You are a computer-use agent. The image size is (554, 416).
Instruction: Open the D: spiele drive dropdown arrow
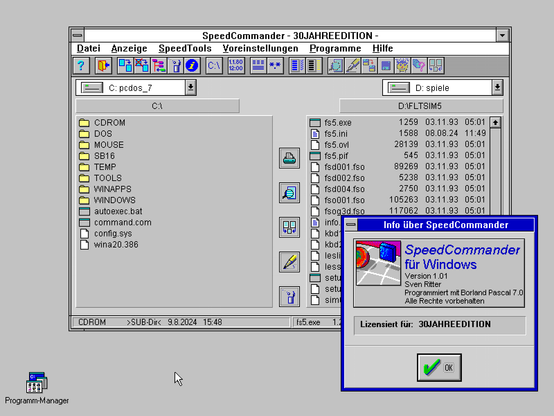497,87
